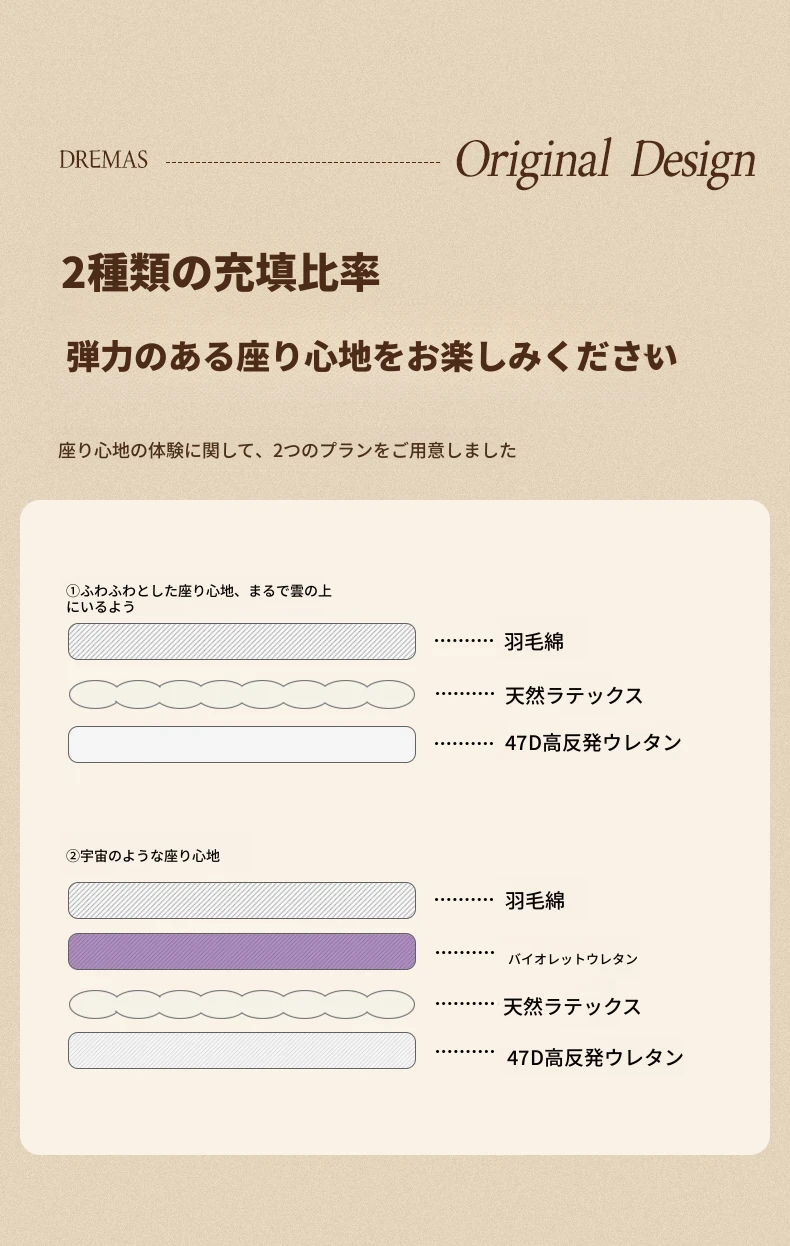790x1246 pixels.
Task: Click the bottom 47D urethane layer in plan ②
Action: pos(242,1051)
